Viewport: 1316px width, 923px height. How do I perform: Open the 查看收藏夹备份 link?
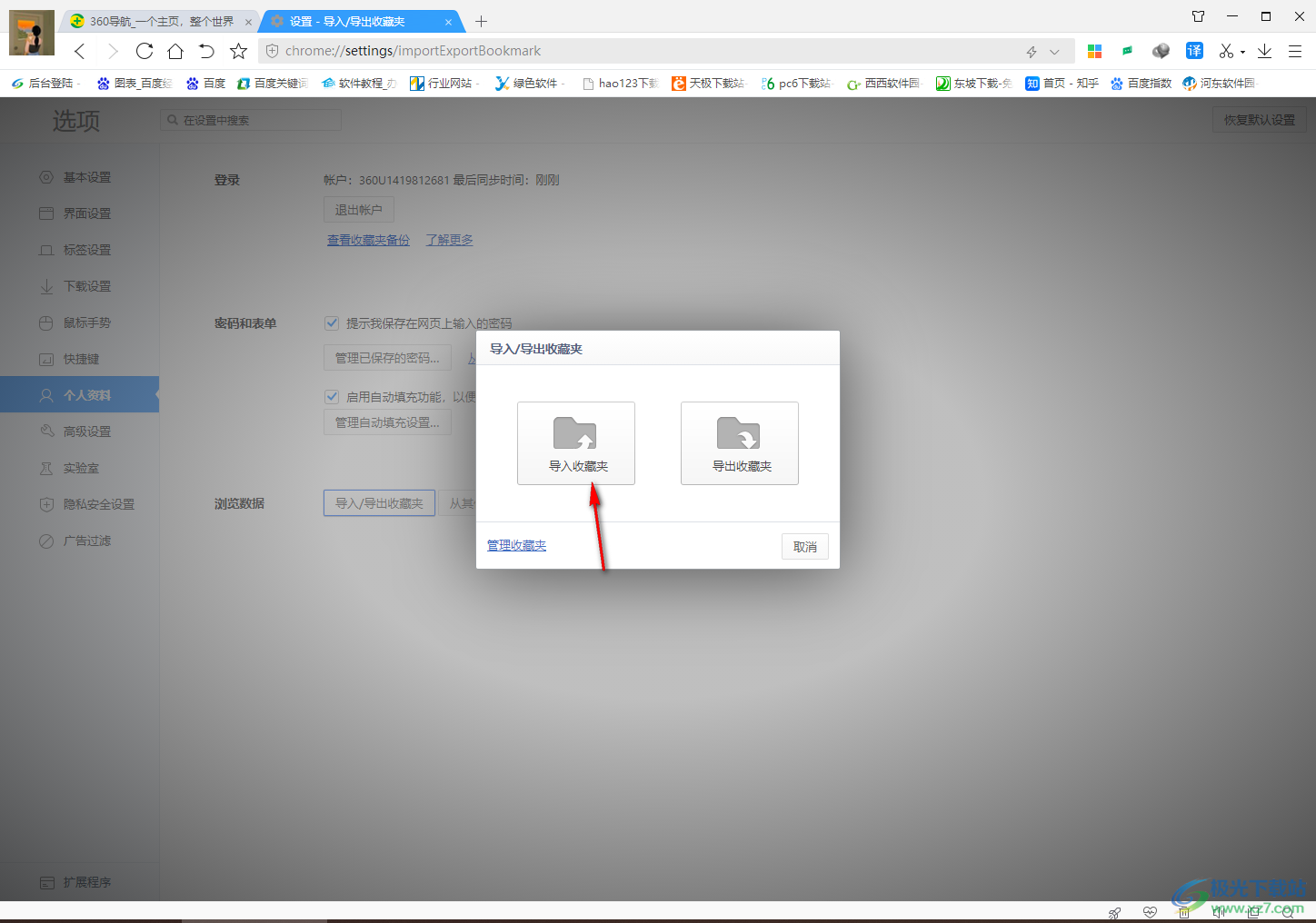[368, 240]
